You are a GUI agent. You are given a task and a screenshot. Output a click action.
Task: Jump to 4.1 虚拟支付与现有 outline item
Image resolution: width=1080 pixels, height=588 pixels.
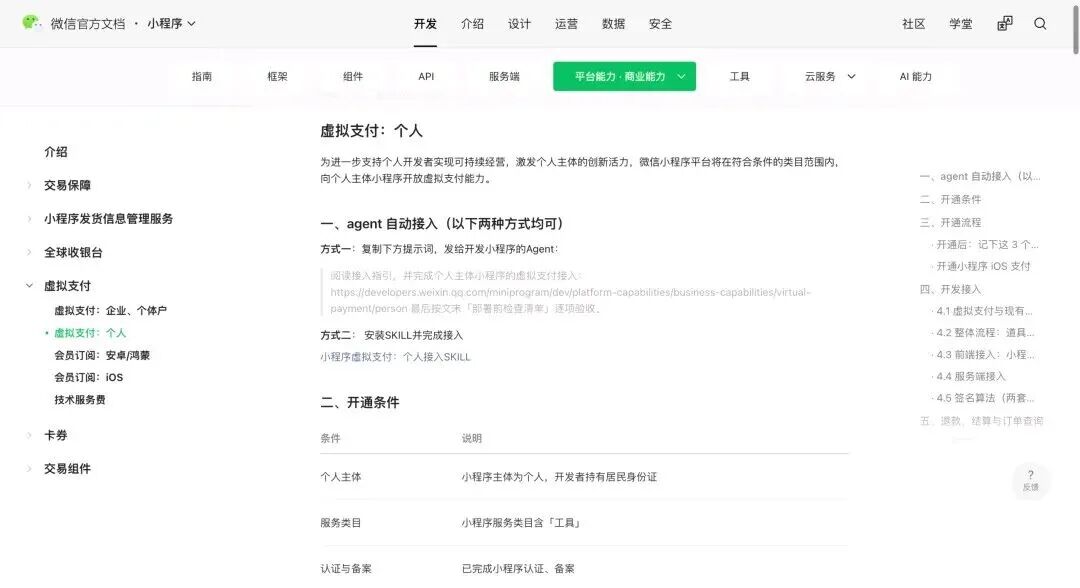984,311
